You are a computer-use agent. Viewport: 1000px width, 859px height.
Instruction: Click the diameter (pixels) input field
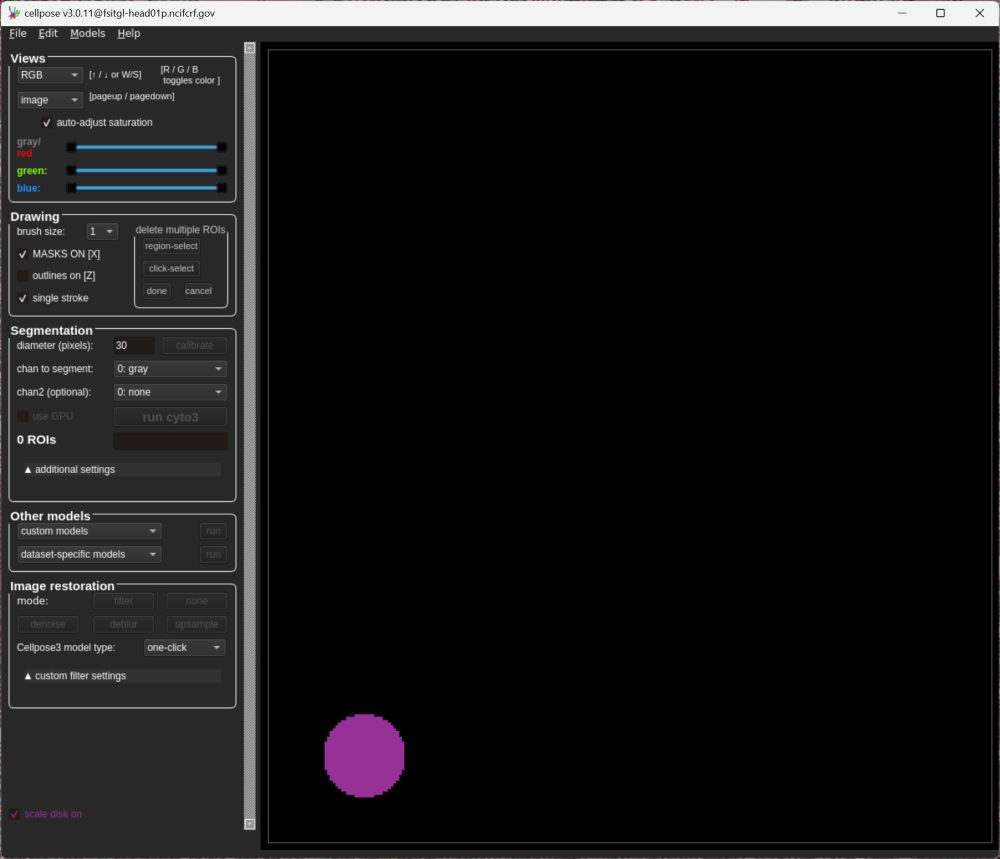[134, 345]
